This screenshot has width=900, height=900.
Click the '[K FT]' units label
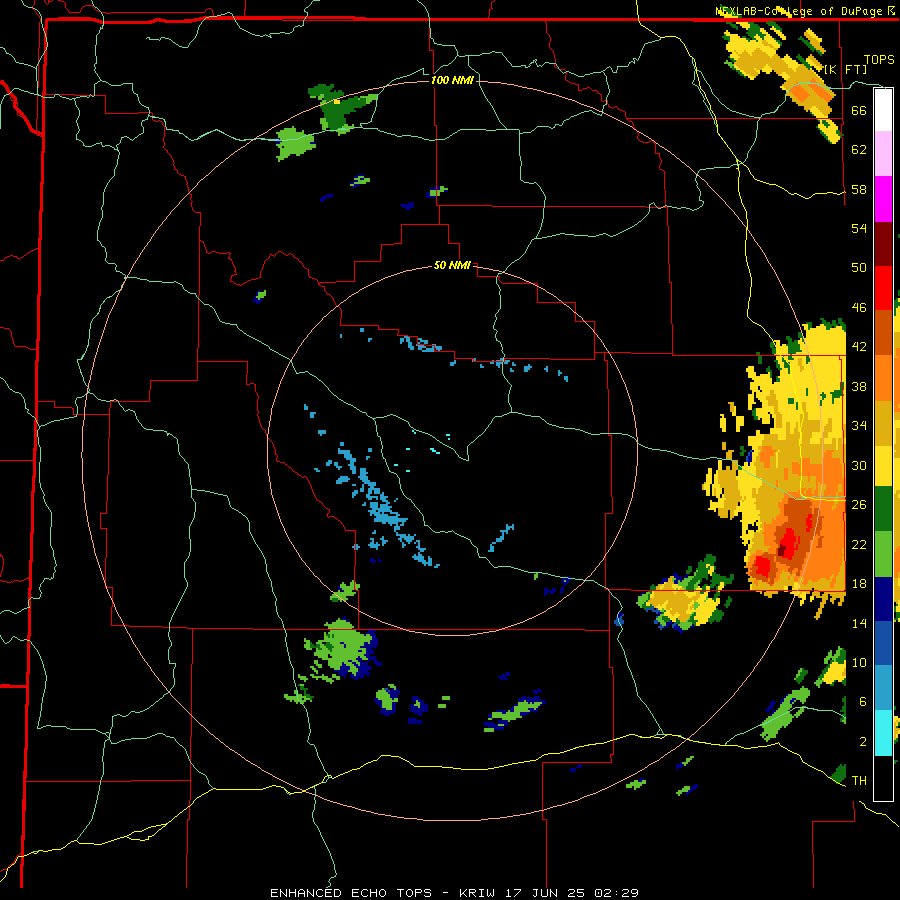coord(845,69)
